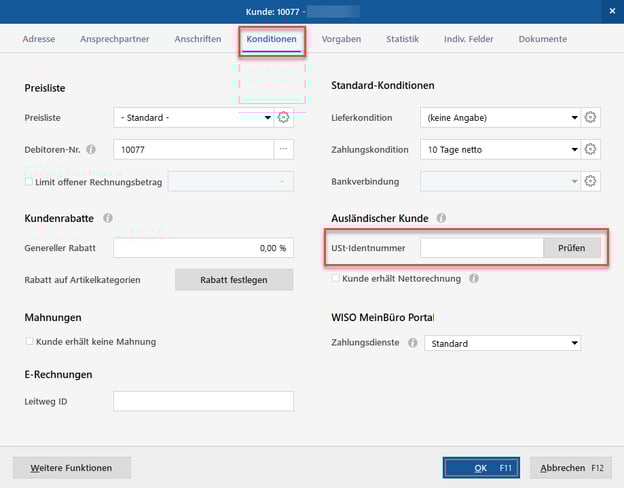Click ellipsis button beside Debitoren-Nr. field
The height and width of the screenshot is (488, 624).
pos(283,149)
